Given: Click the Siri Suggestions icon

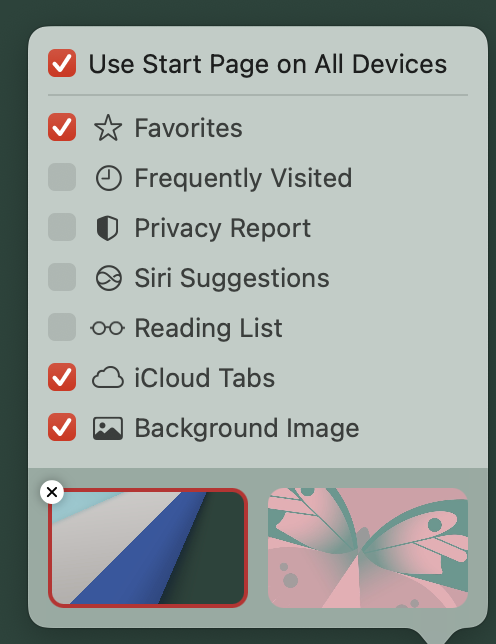Looking at the screenshot, I should [108, 278].
